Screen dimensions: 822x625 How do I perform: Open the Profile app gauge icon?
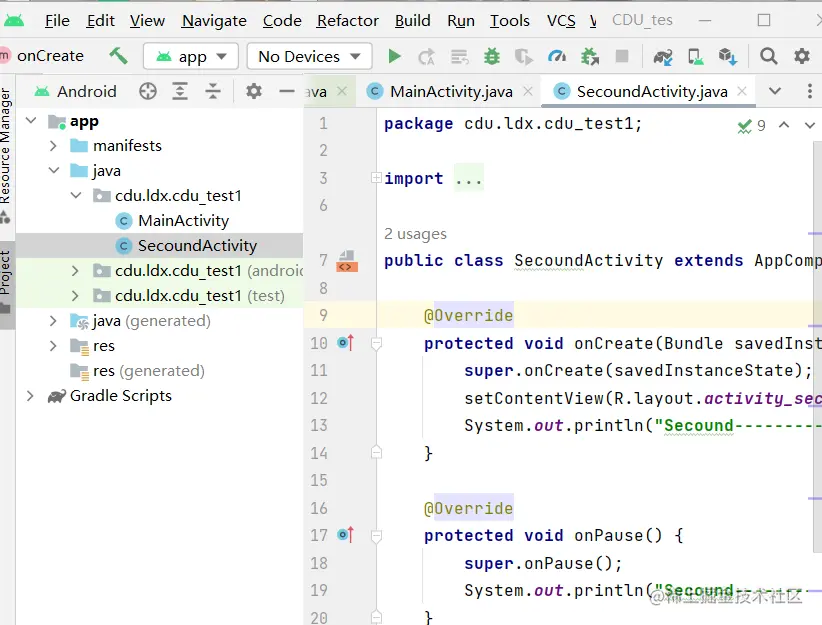coord(557,56)
